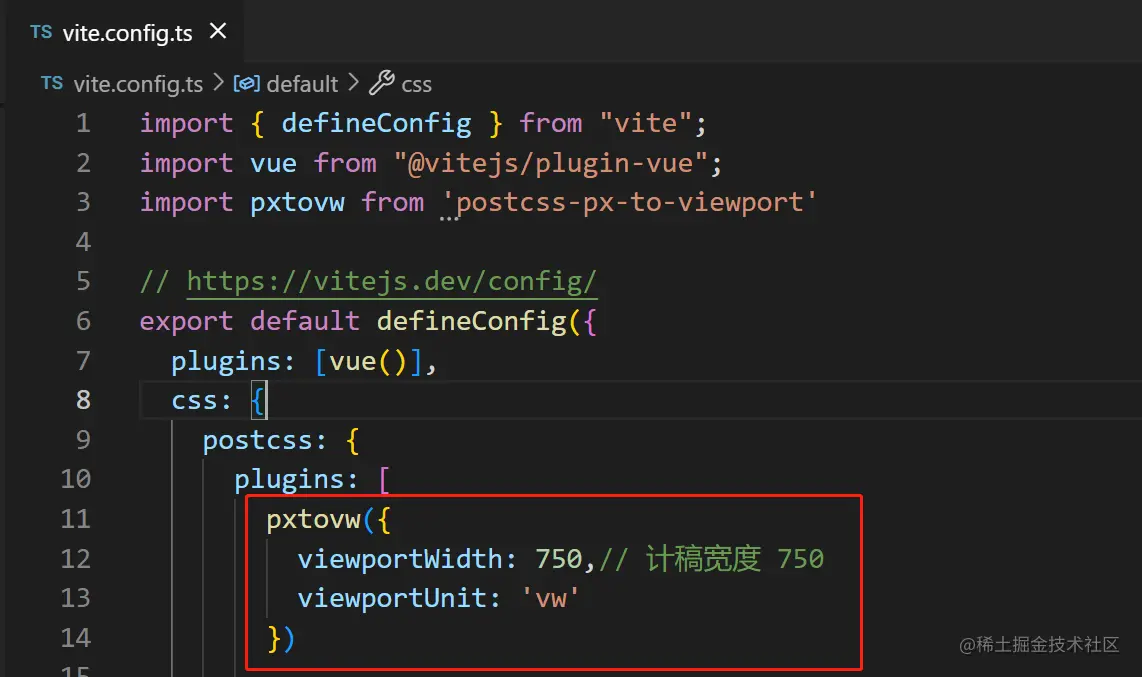Click the TS file icon in tab
1142x677 pixels.
pos(42,32)
